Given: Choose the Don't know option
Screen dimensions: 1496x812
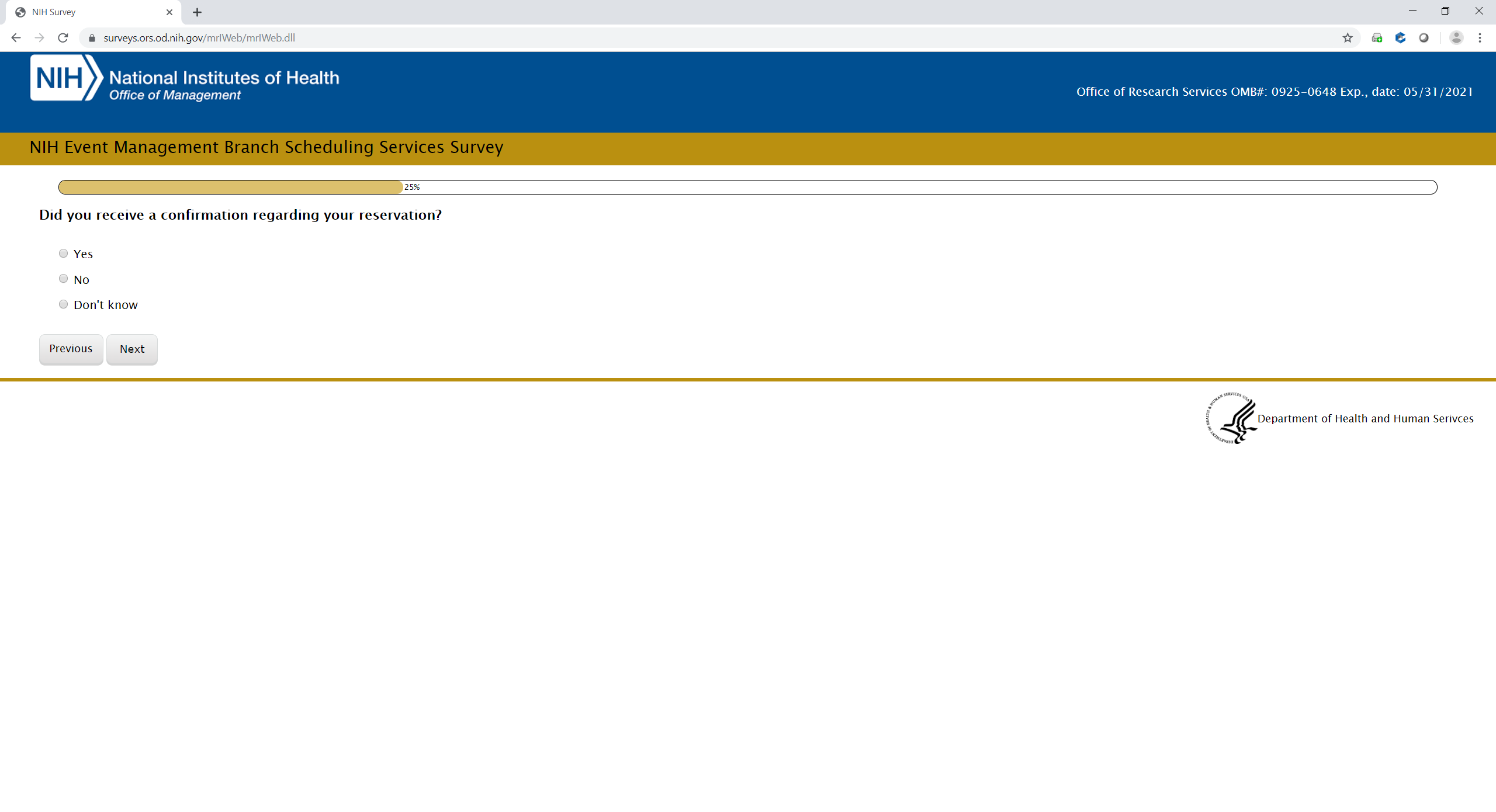Looking at the screenshot, I should [x=63, y=304].
